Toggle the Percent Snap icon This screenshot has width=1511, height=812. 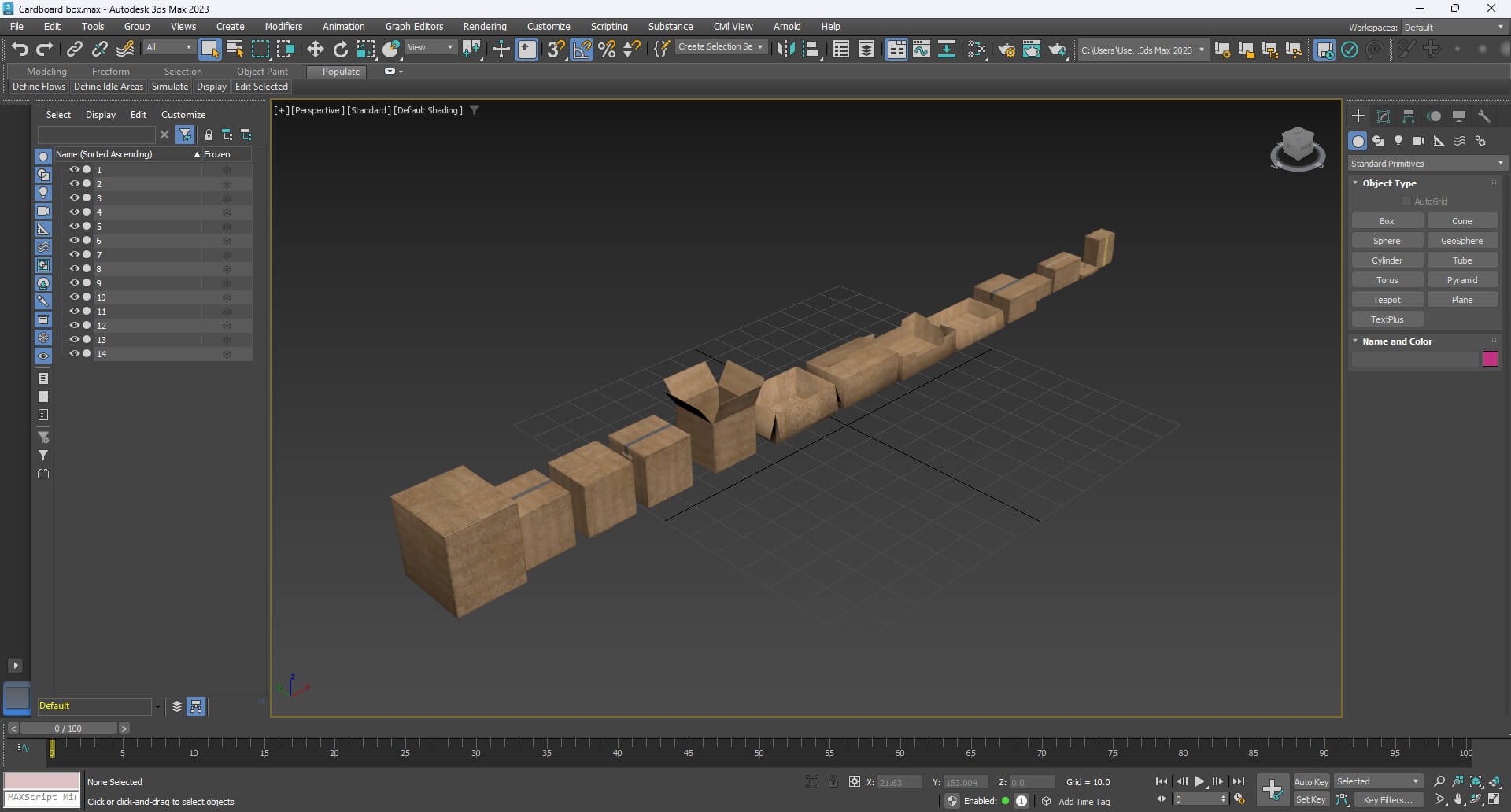point(607,49)
